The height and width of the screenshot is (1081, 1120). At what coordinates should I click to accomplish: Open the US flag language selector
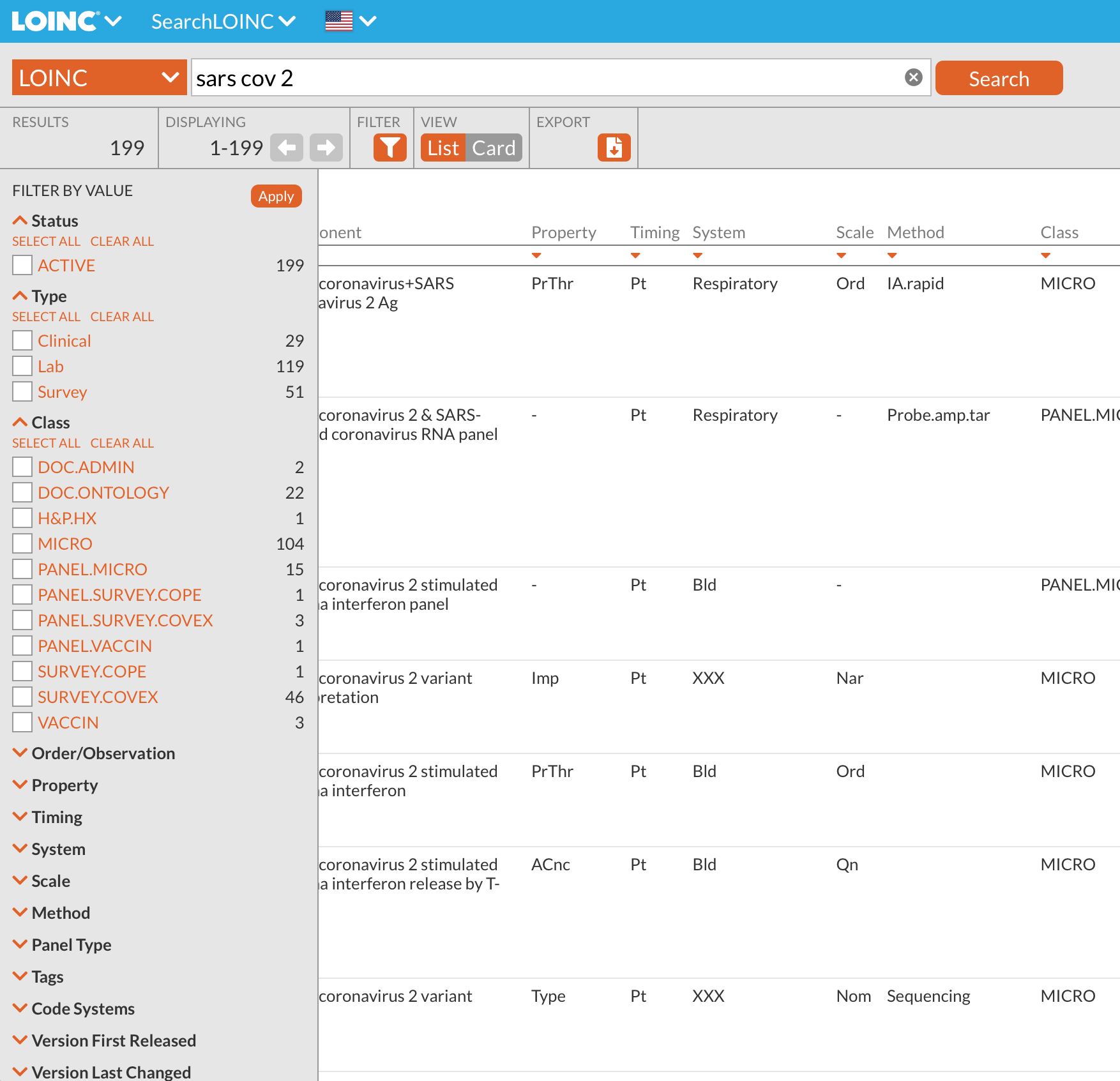coord(351,21)
